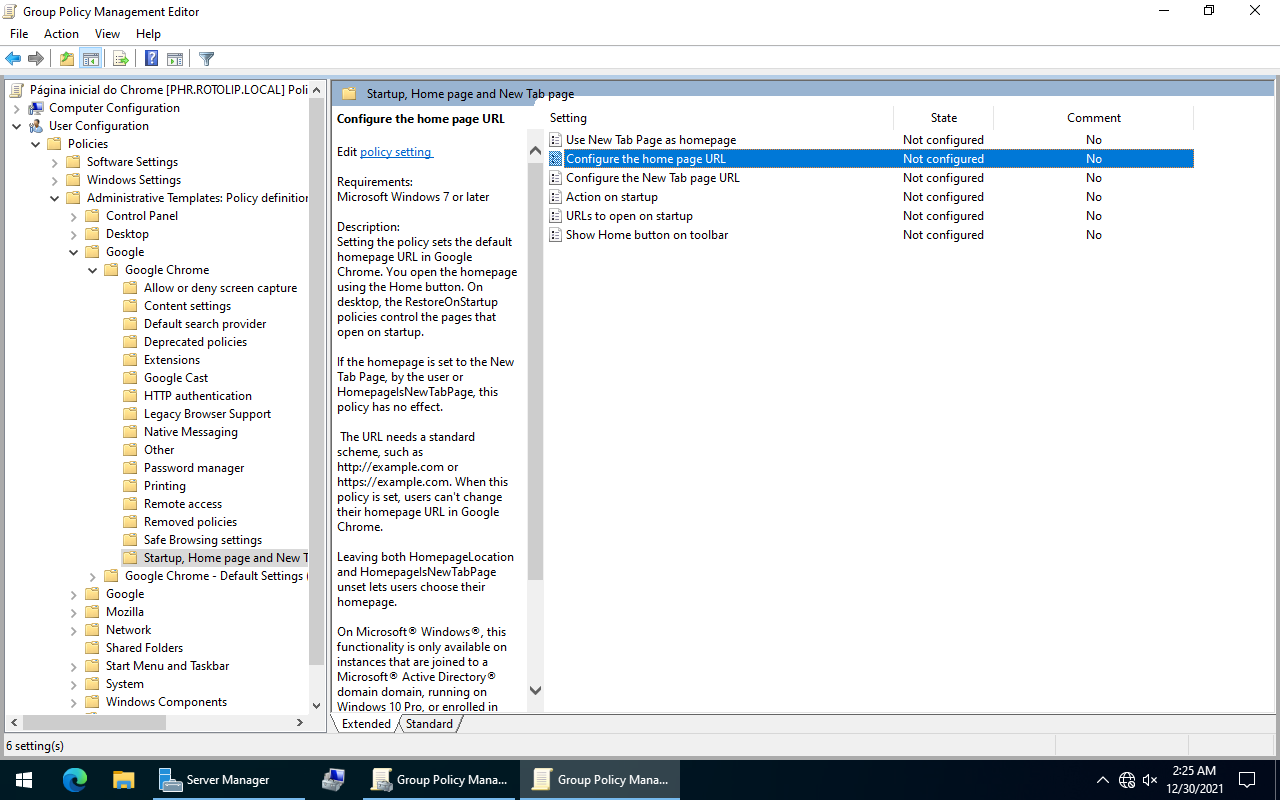The height and width of the screenshot is (800, 1280).
Task: Collapse the Google Chrome tree node
Action: pos(92,270)
